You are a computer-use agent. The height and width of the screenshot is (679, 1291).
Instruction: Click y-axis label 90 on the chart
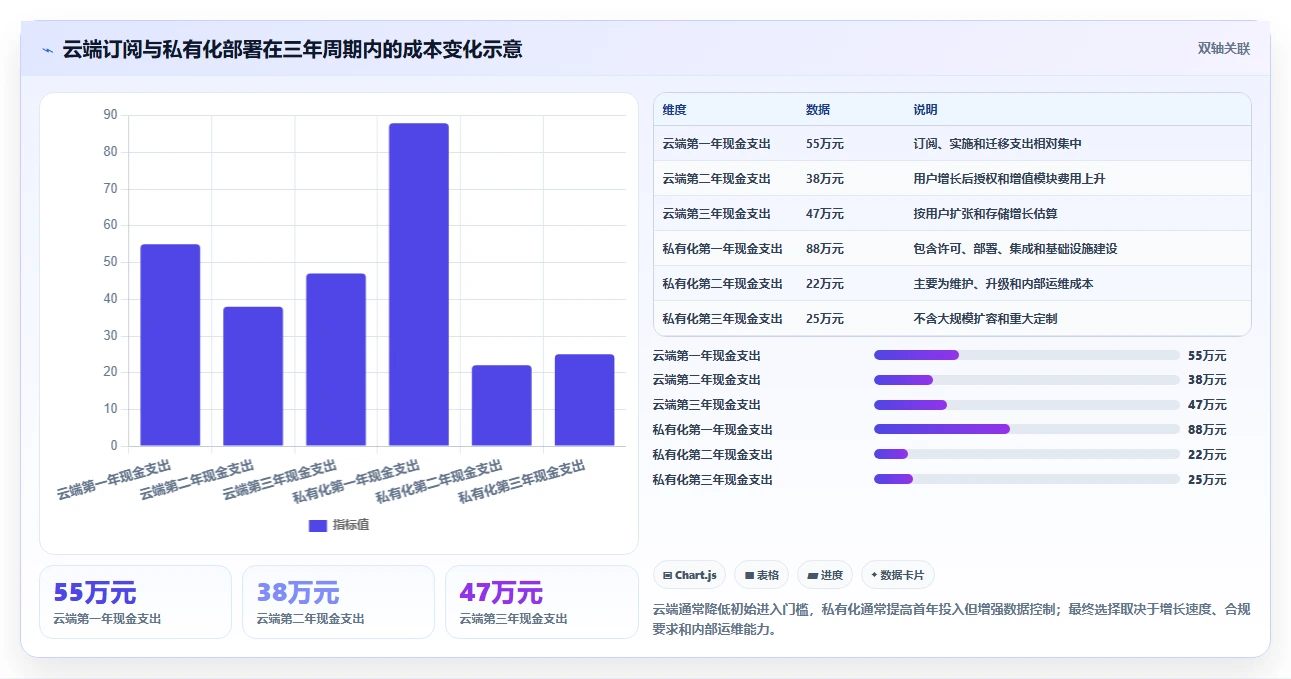tap(110, 115)
